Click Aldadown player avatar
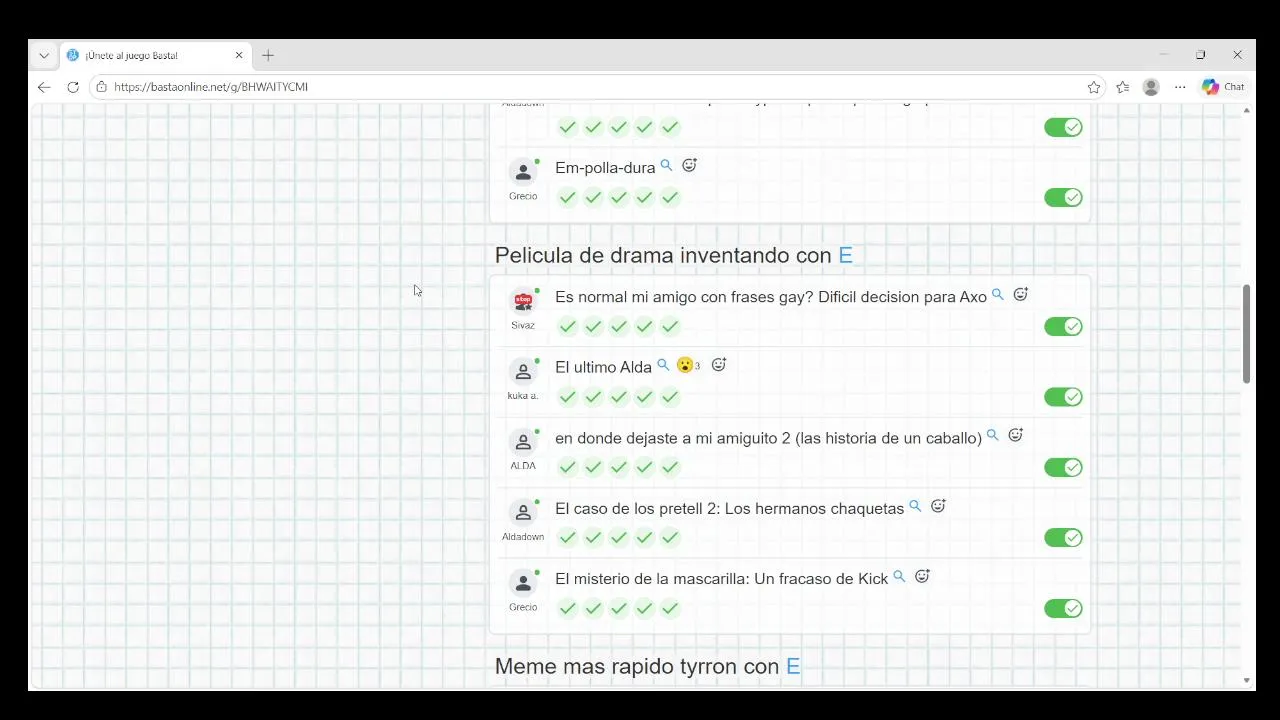The image size is (1280, 720). point(523,513)
